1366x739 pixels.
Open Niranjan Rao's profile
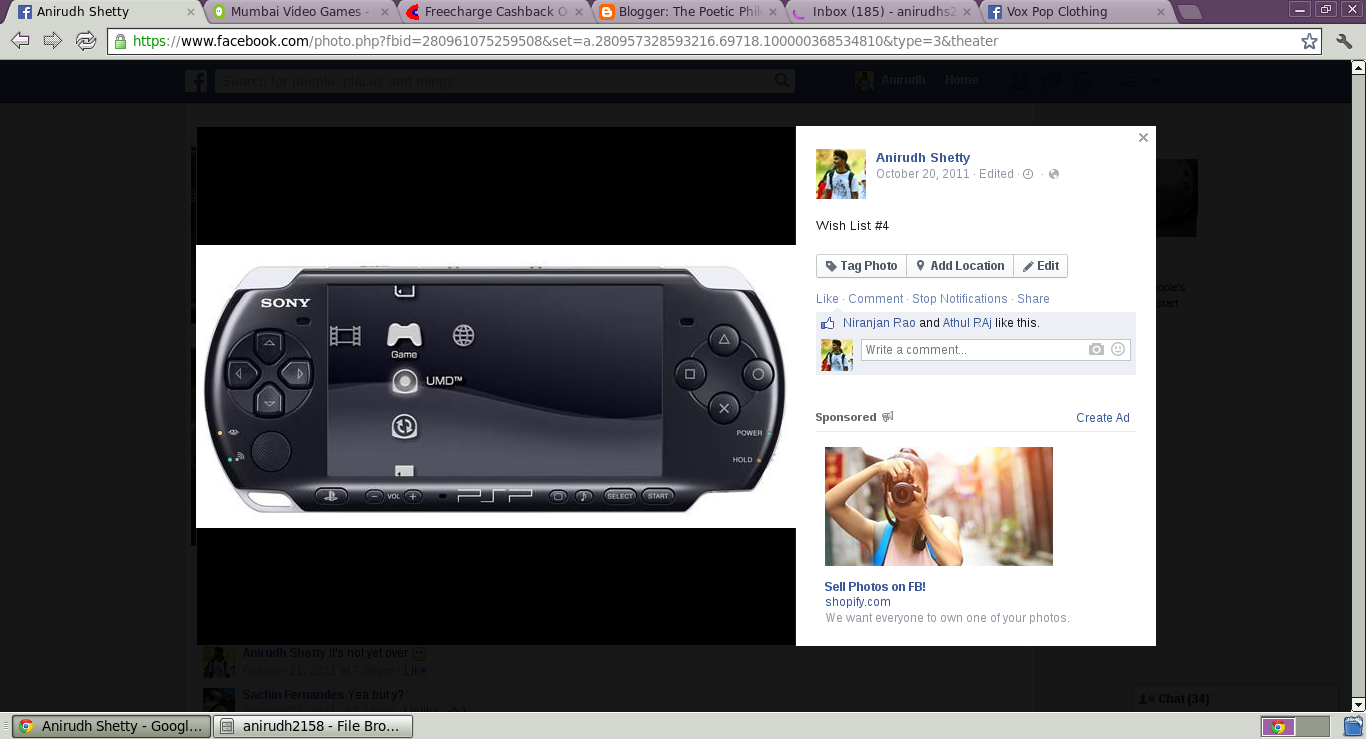click(x=879, y=323)
